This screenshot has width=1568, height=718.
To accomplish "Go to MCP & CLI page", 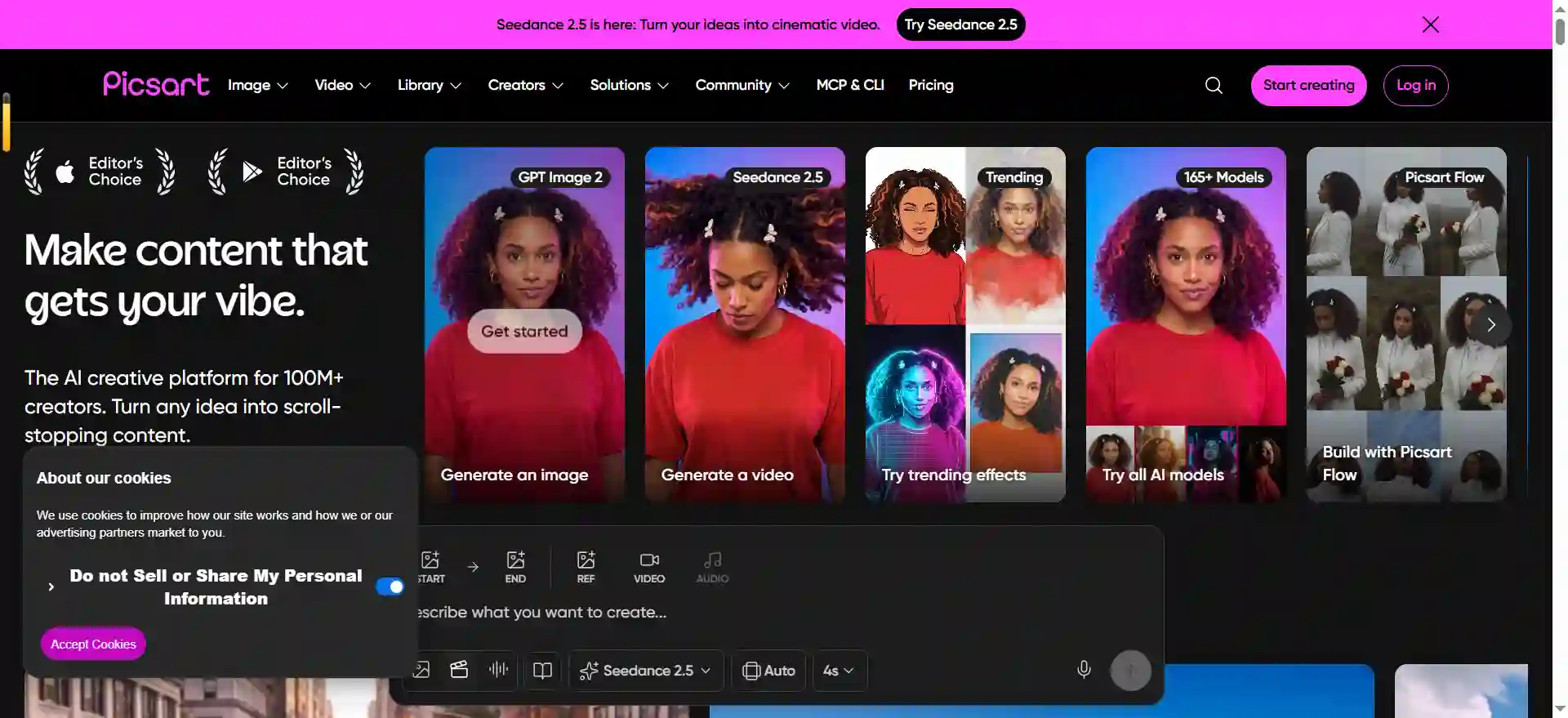I will pos(850,85).
